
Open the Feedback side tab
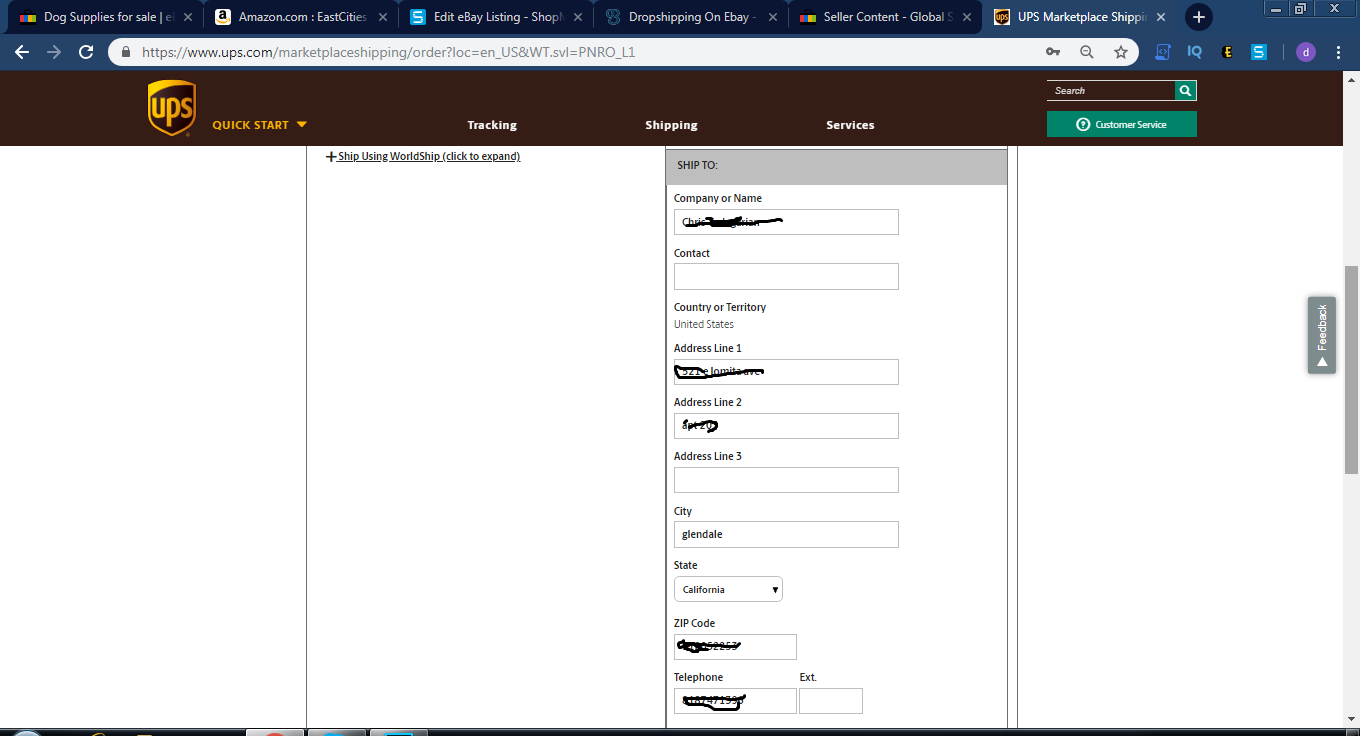click(1322, 335)
